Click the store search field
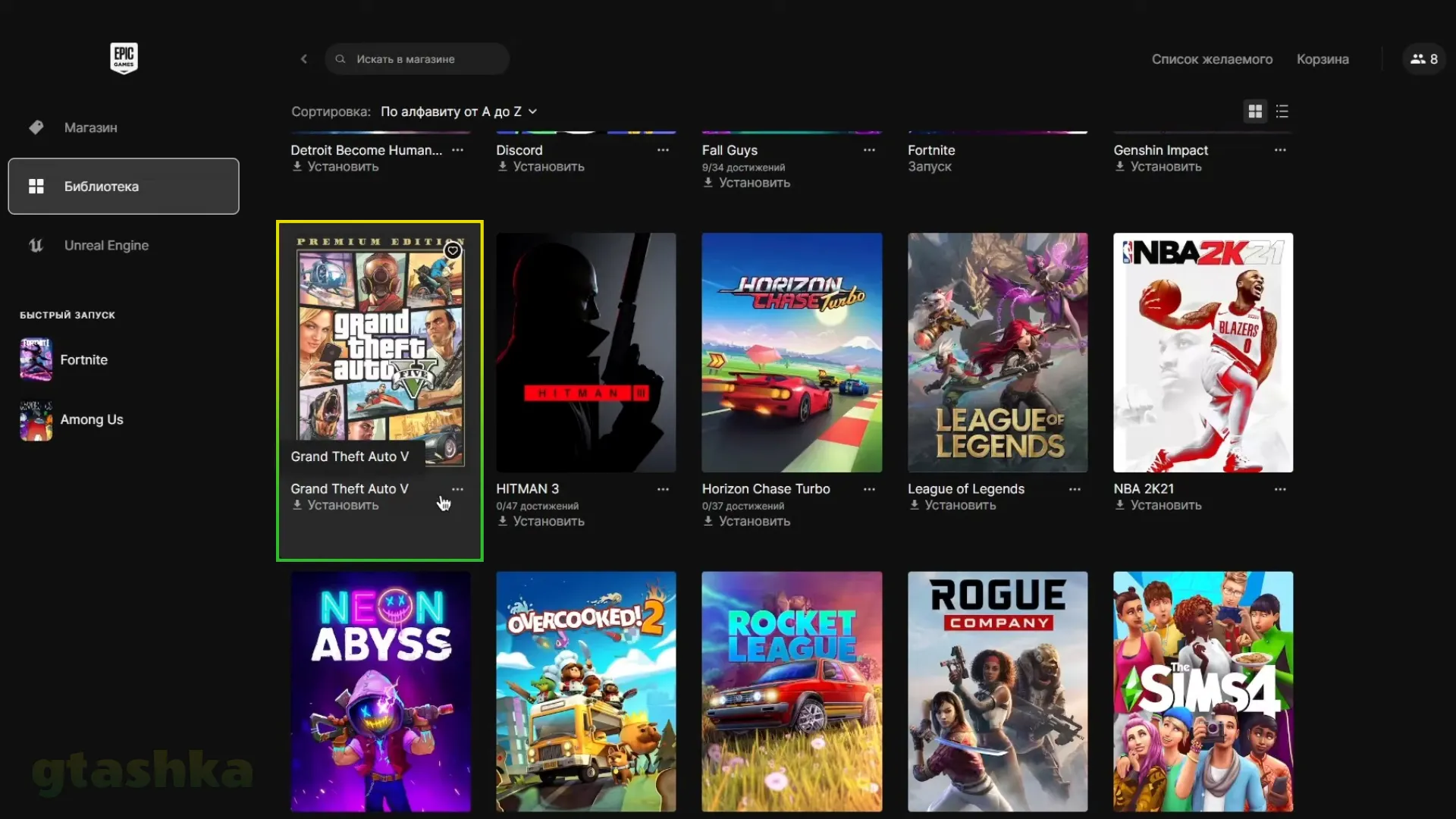1456x819 pixels. 417,59
